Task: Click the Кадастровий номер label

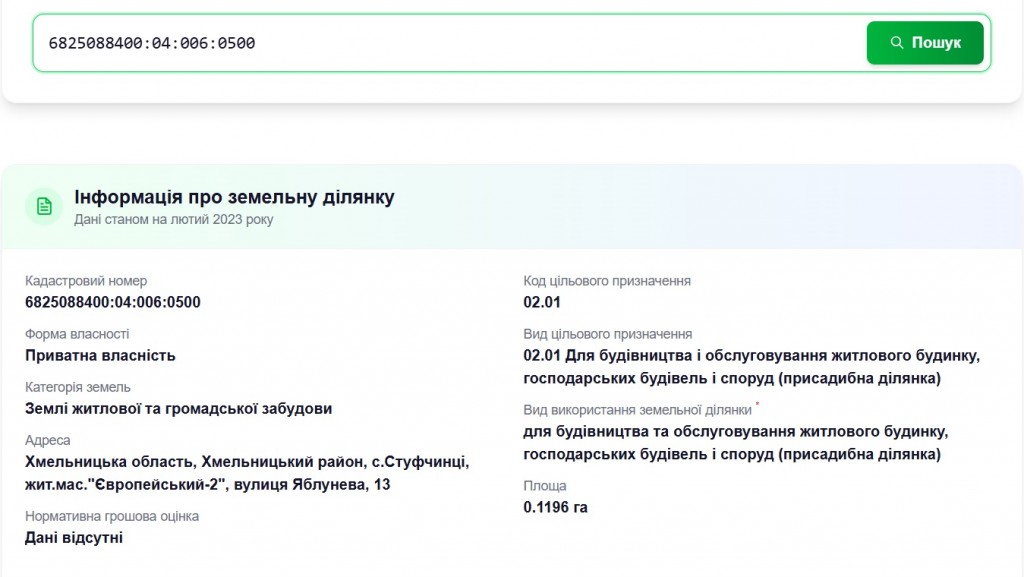Action: point(86,281)
